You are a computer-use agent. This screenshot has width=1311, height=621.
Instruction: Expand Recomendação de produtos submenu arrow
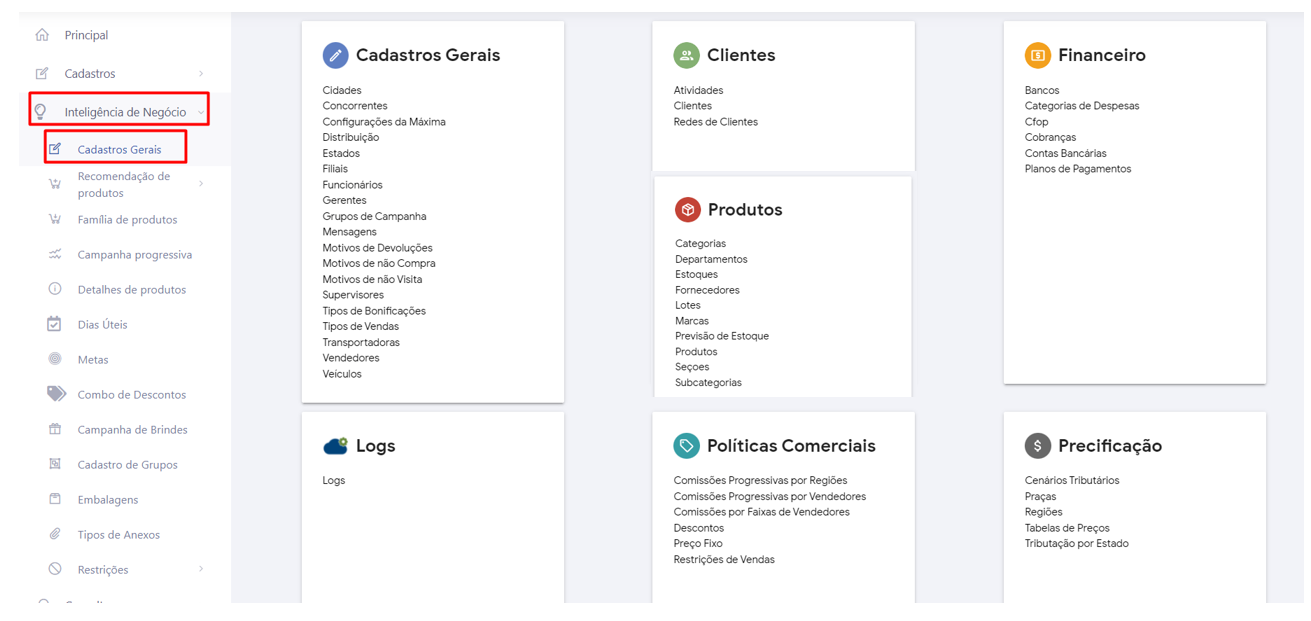[x=201, y=184]
